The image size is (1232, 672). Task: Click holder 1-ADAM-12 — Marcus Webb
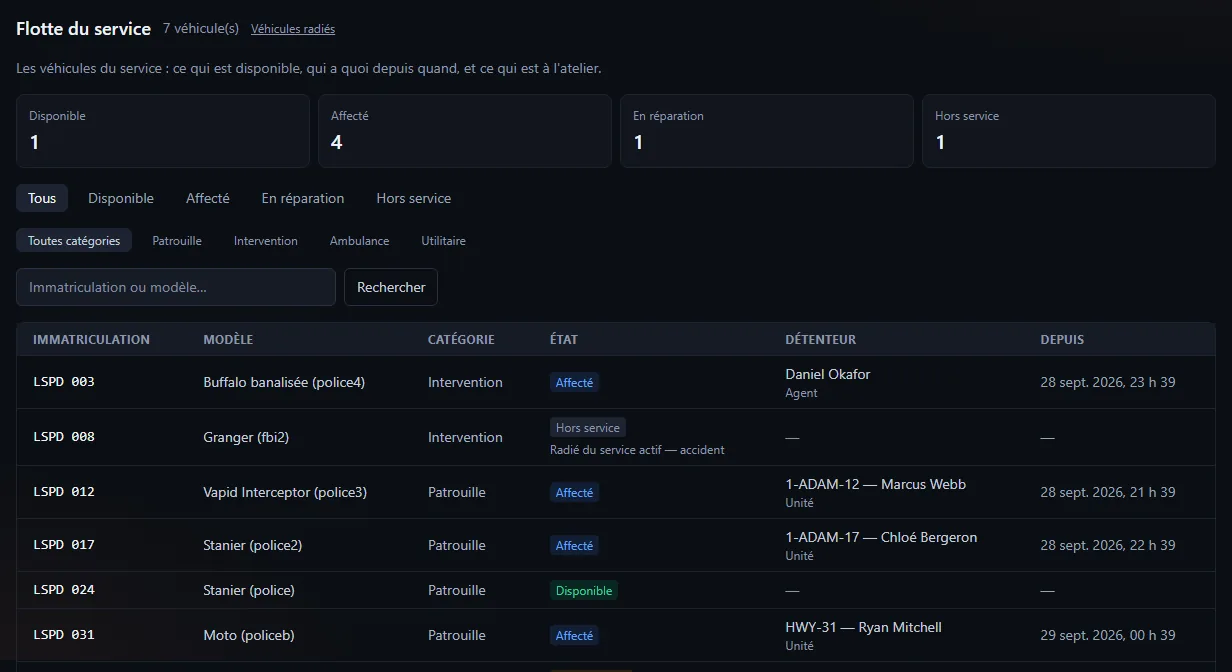coord(876,484)
